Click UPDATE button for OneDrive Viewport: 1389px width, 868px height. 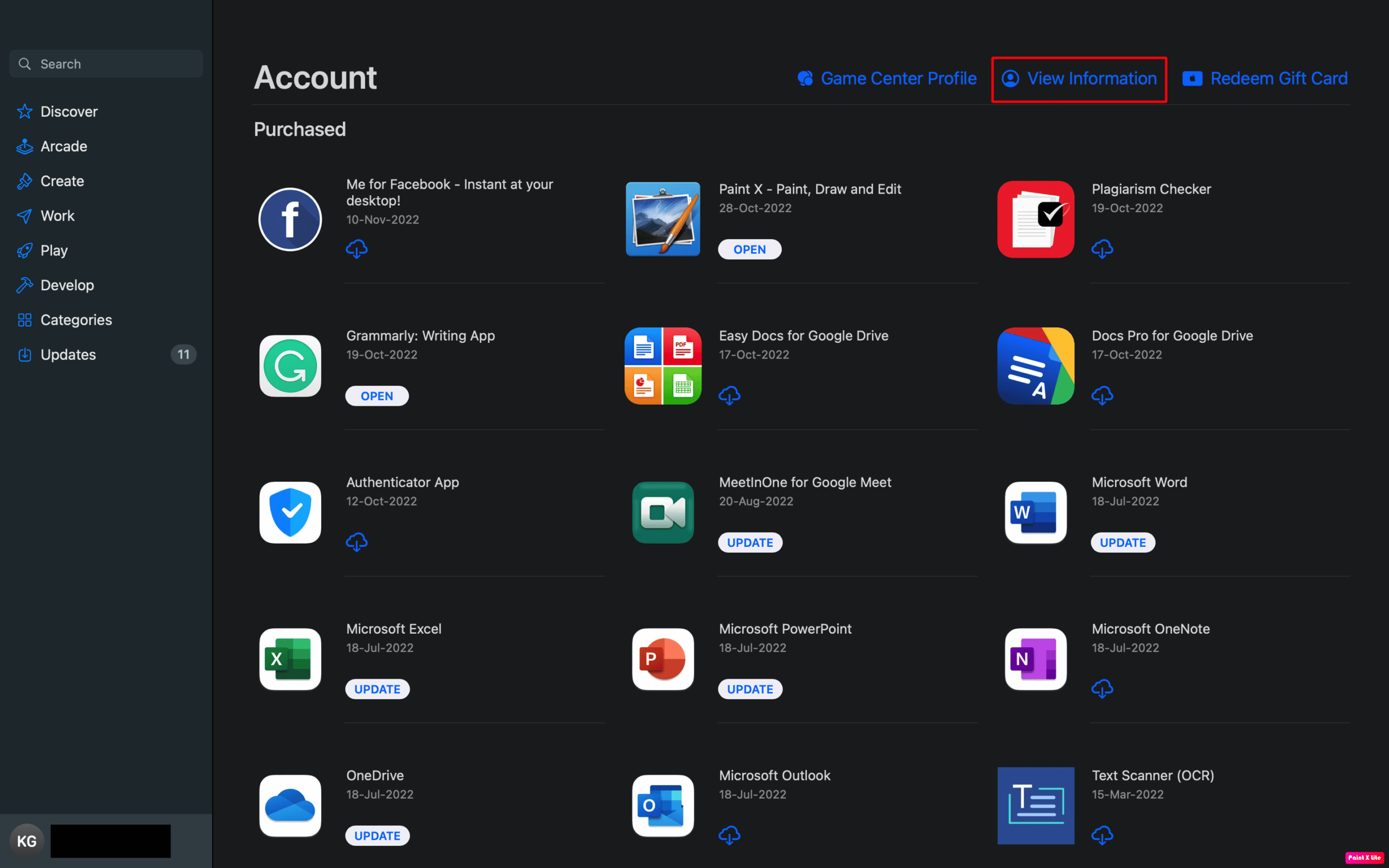click(x=377, y=835)
